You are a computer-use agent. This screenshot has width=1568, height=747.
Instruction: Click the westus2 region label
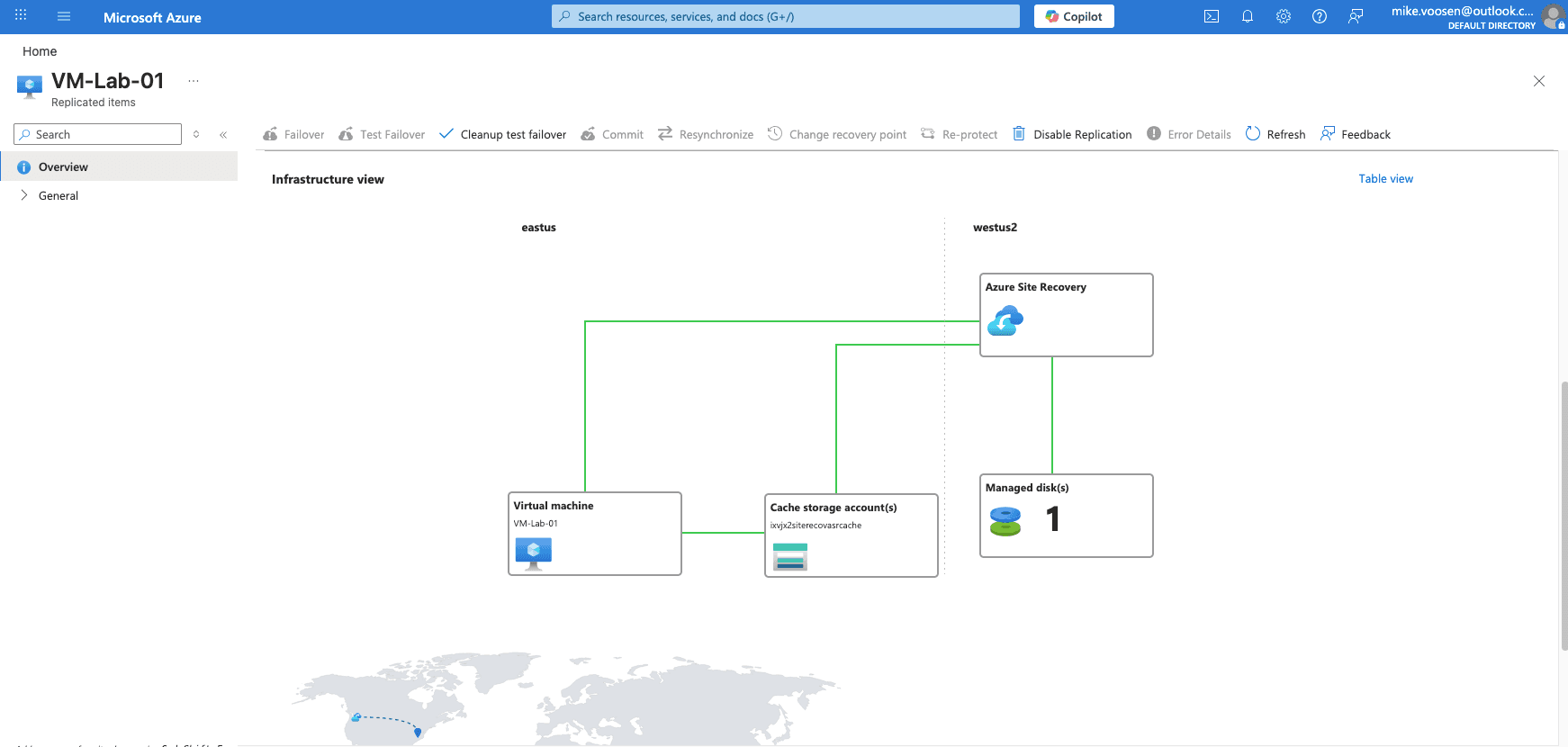[x=995, y=228]
